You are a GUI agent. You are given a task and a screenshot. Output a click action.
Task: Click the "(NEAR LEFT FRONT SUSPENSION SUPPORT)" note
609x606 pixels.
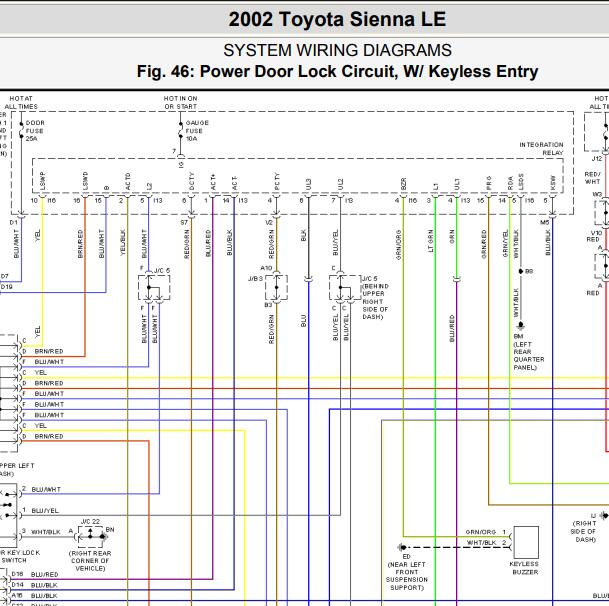pos(407,576)
